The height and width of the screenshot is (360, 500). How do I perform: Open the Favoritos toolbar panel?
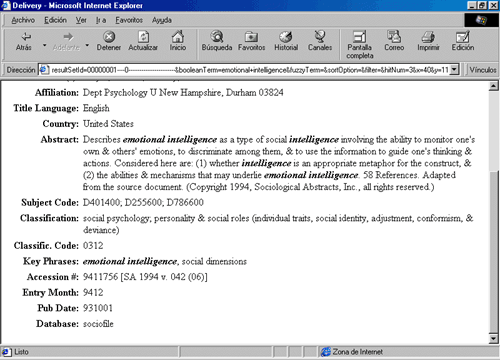click(251, 41)
